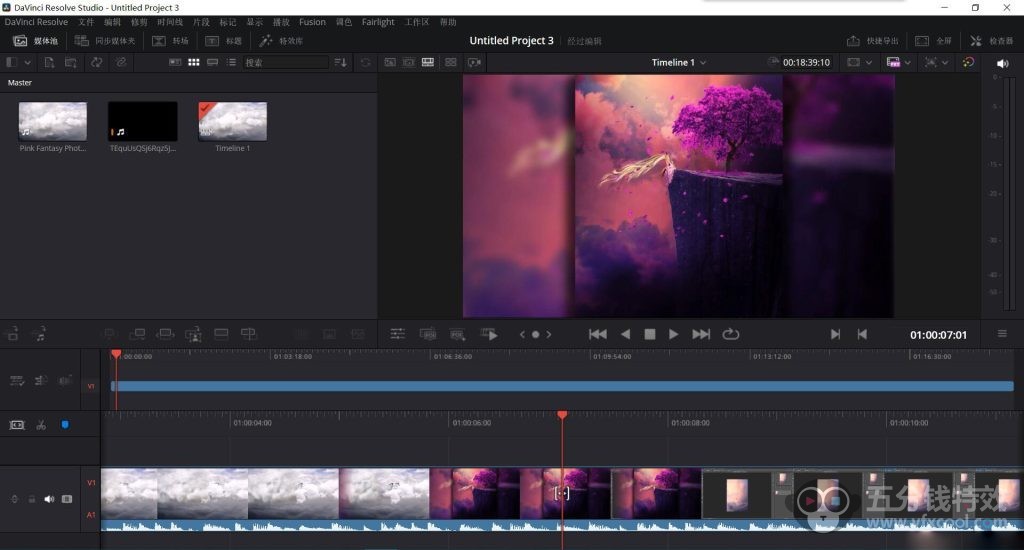Image resolution: width=1024 pixels, height=550 pixels.
Task: Click the import media icon
Action: pyautogui.click(x=49, y=63)
